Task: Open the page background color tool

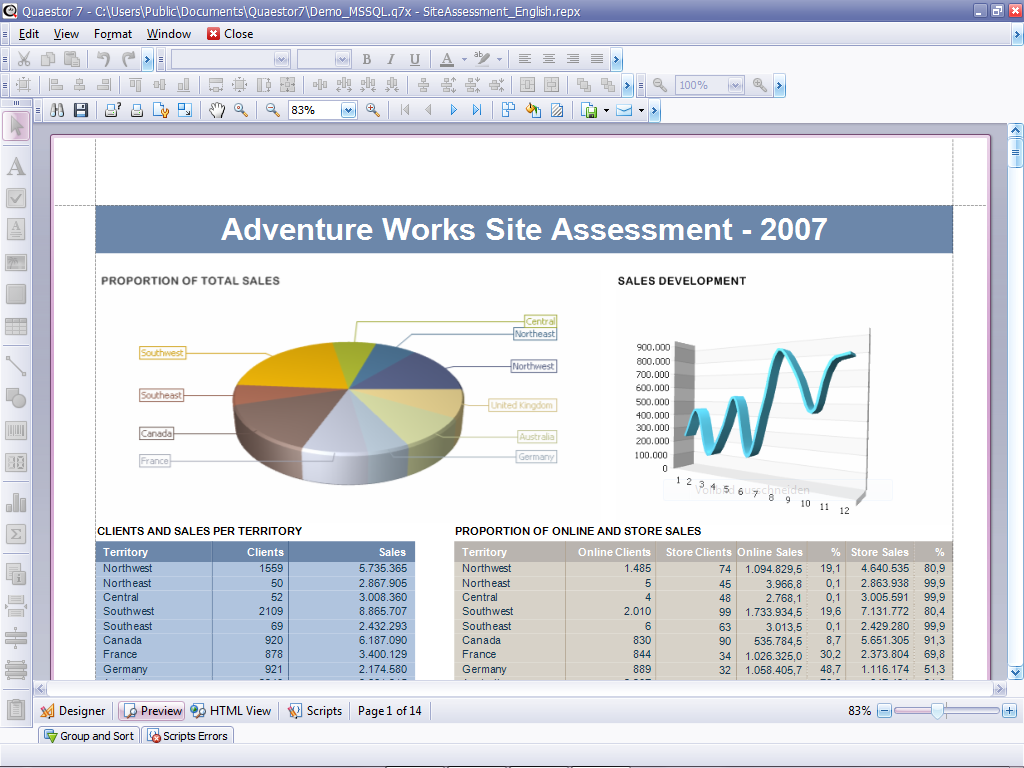Action: (x=533, y=110)
